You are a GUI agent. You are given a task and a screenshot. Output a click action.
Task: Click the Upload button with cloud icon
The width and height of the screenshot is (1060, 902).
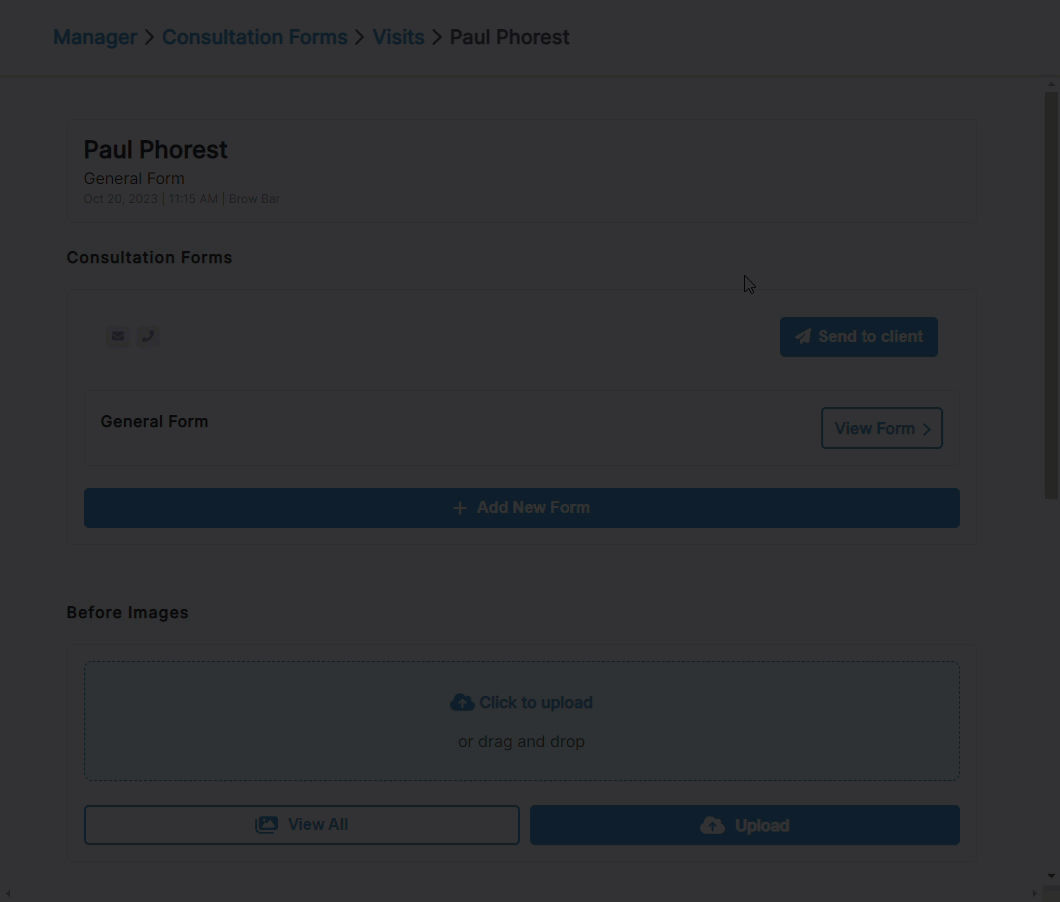pyautogui.click(x=745, y=825)
